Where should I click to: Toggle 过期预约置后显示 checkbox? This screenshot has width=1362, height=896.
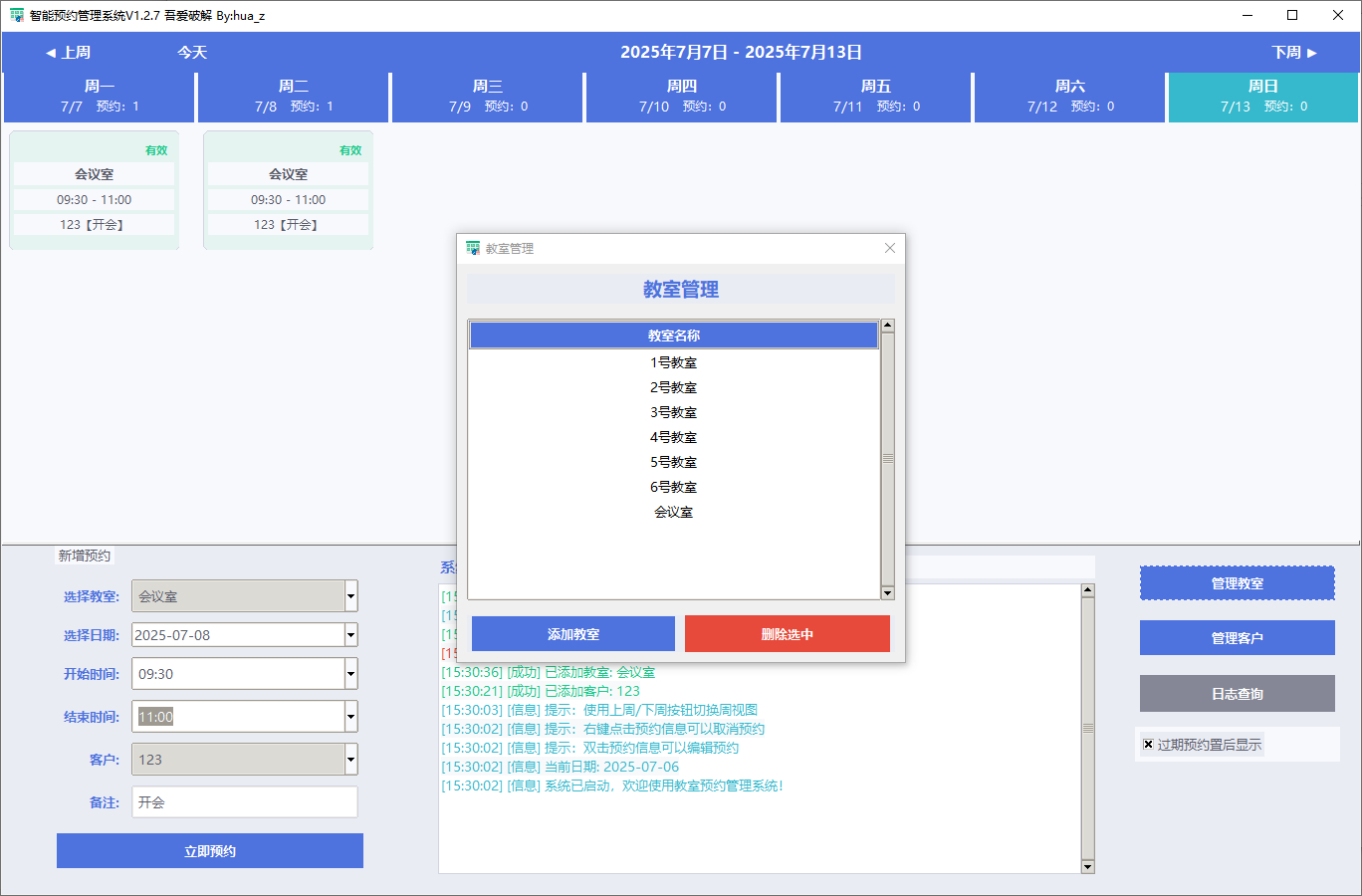[1148, 745]
